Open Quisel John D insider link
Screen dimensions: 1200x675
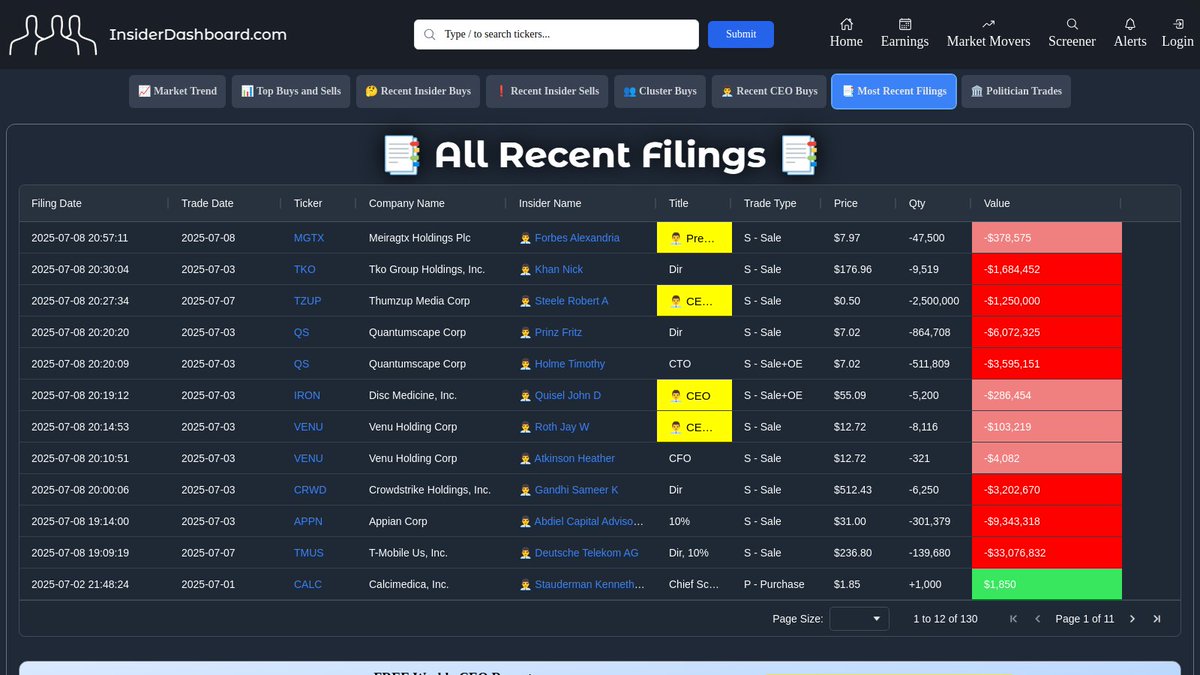[x=568, y=396]
